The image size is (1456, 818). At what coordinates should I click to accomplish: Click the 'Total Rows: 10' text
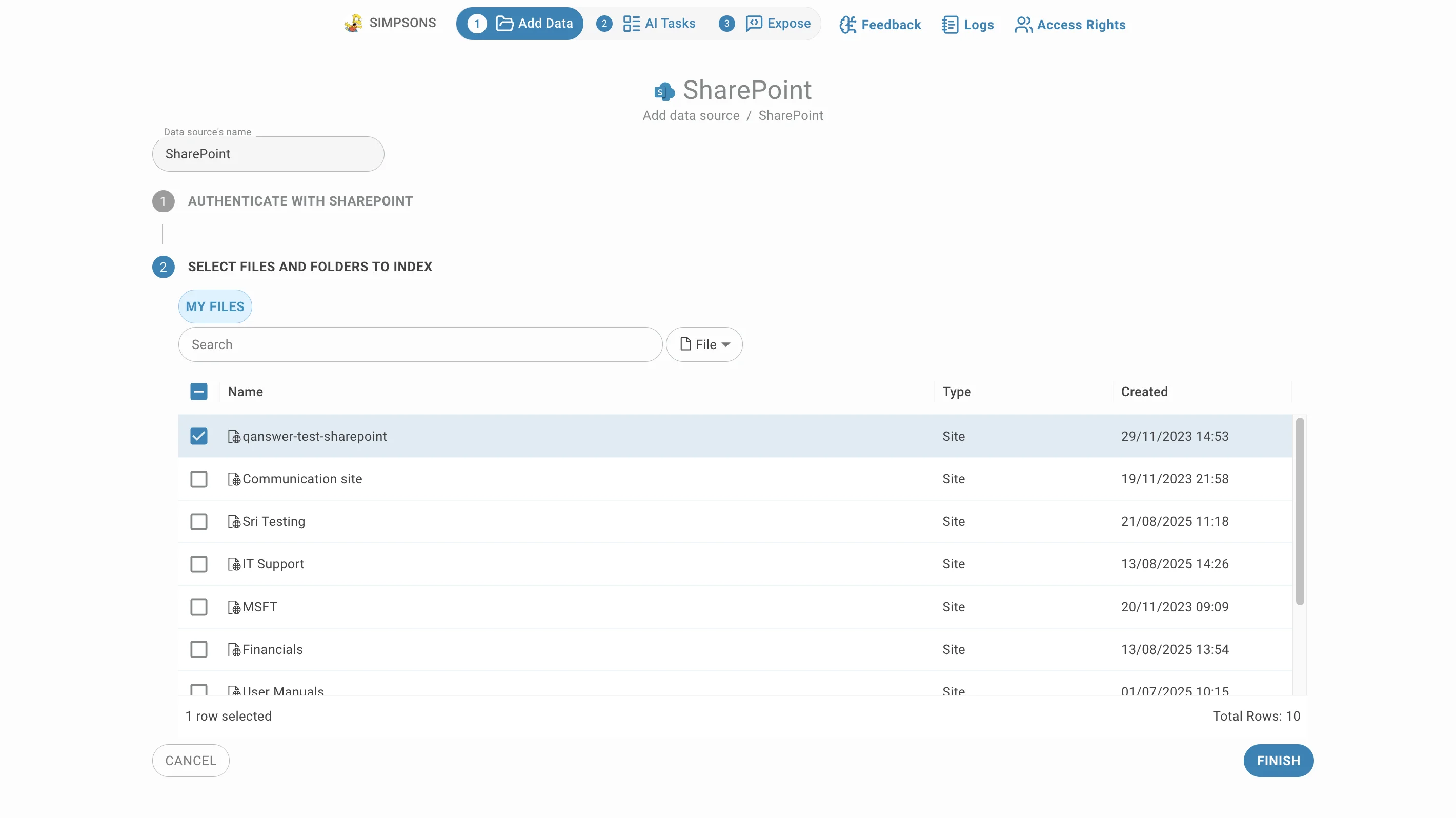[1256, 717]
